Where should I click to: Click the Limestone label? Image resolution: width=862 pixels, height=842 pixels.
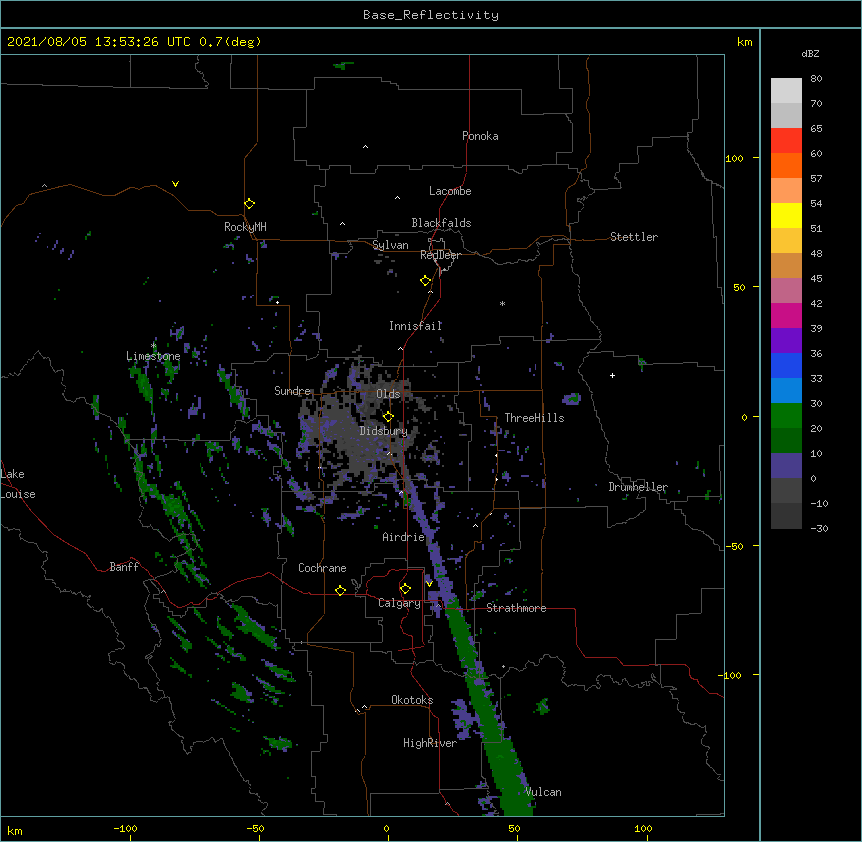click(153, 356)
